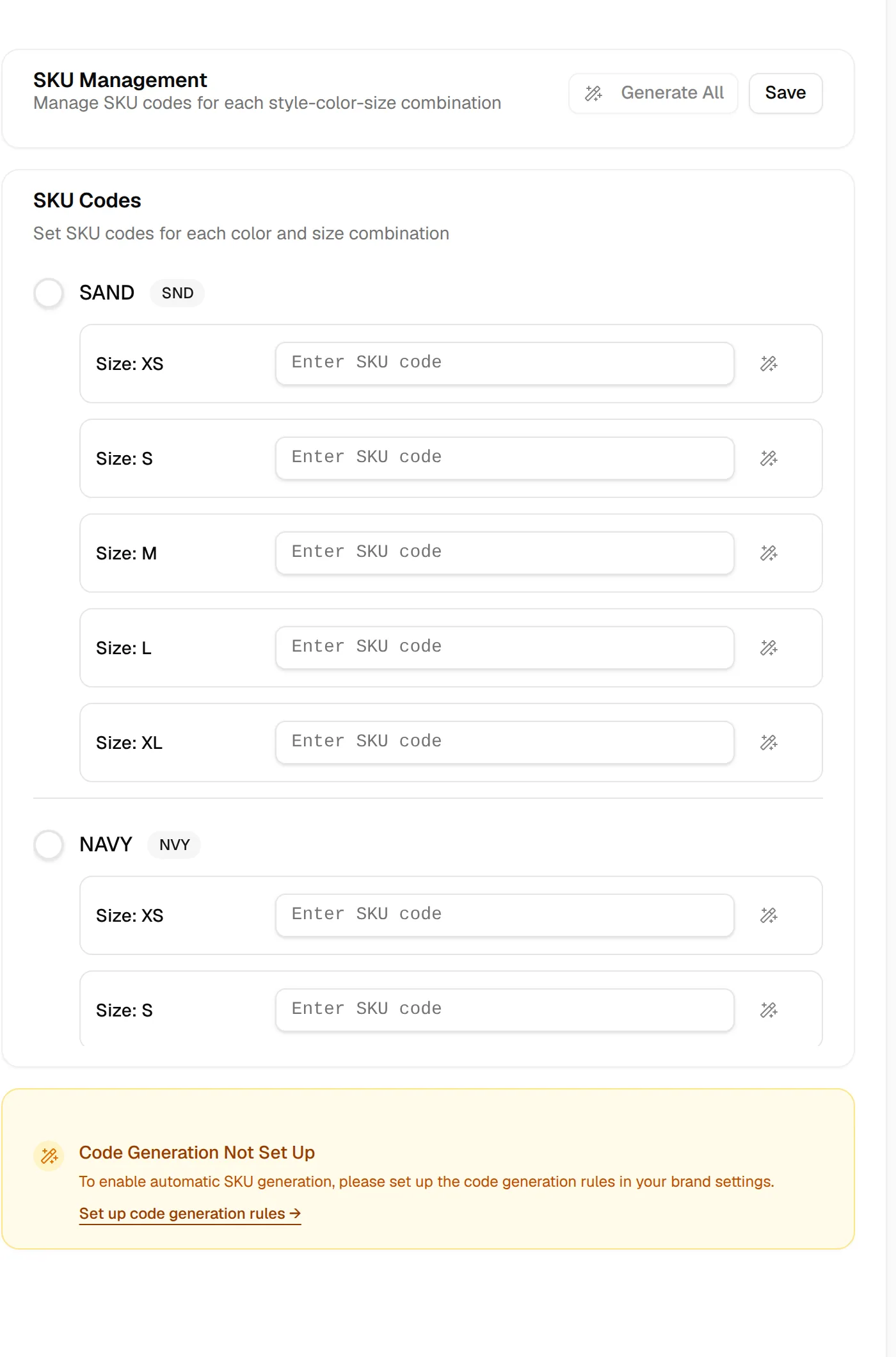Generate SKU for SAND size XS
The image size is (896, 1357).
[x=769, y=364]
